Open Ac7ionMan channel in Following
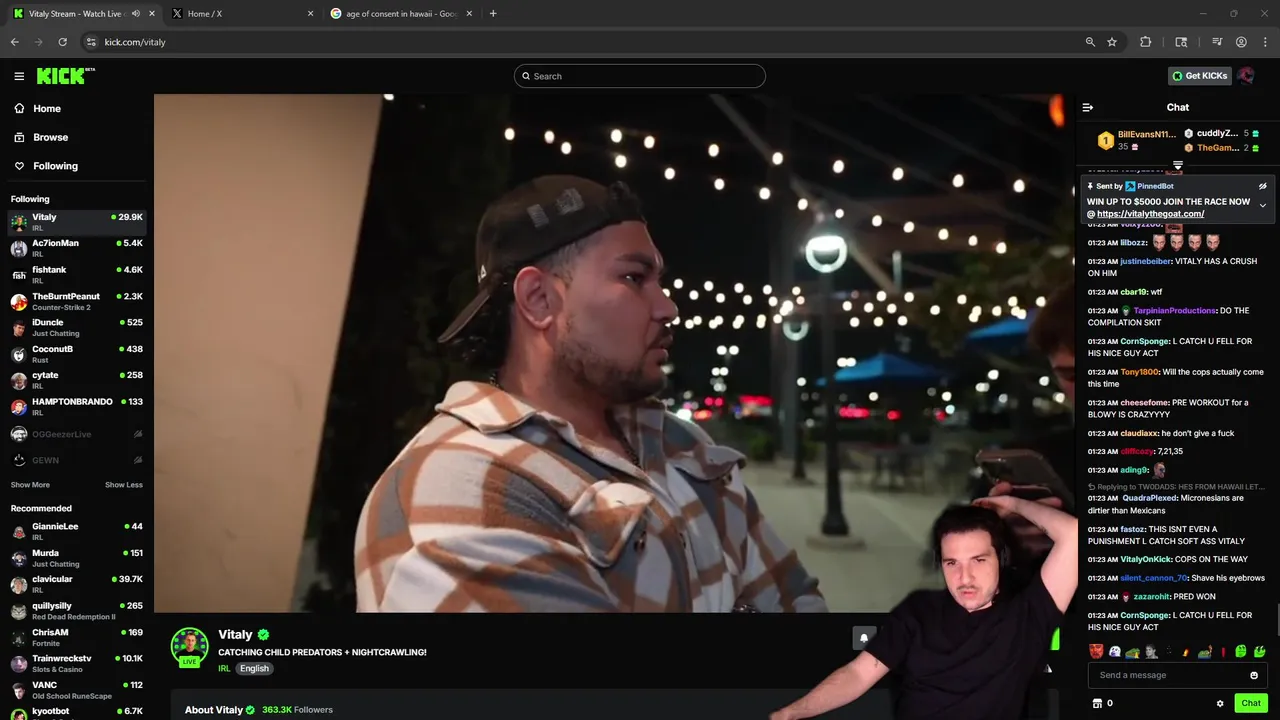The width and height of the screenshot is (1280, 720). [x=78, y=248]
